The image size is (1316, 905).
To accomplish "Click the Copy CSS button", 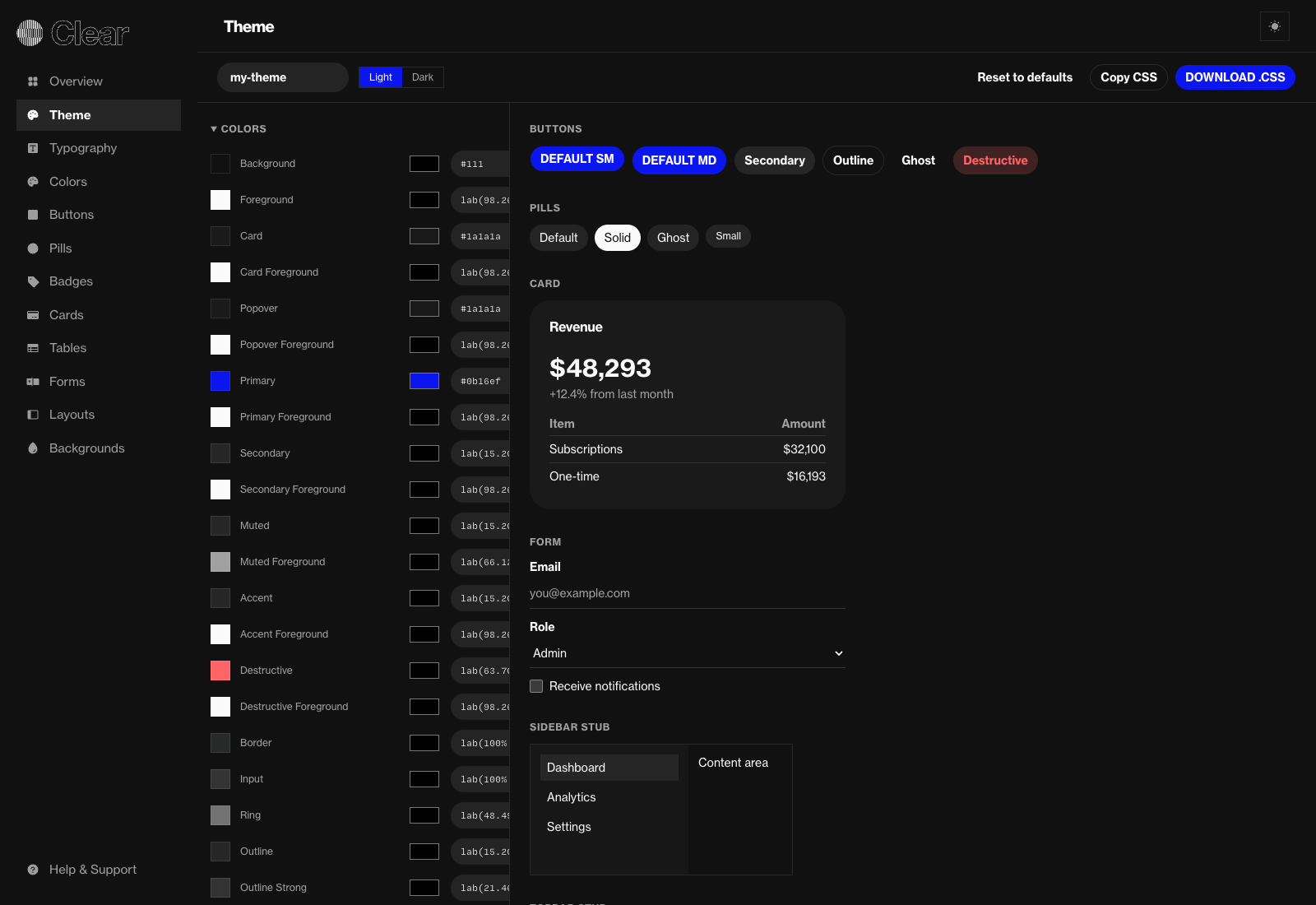I will click(1128, 77).
